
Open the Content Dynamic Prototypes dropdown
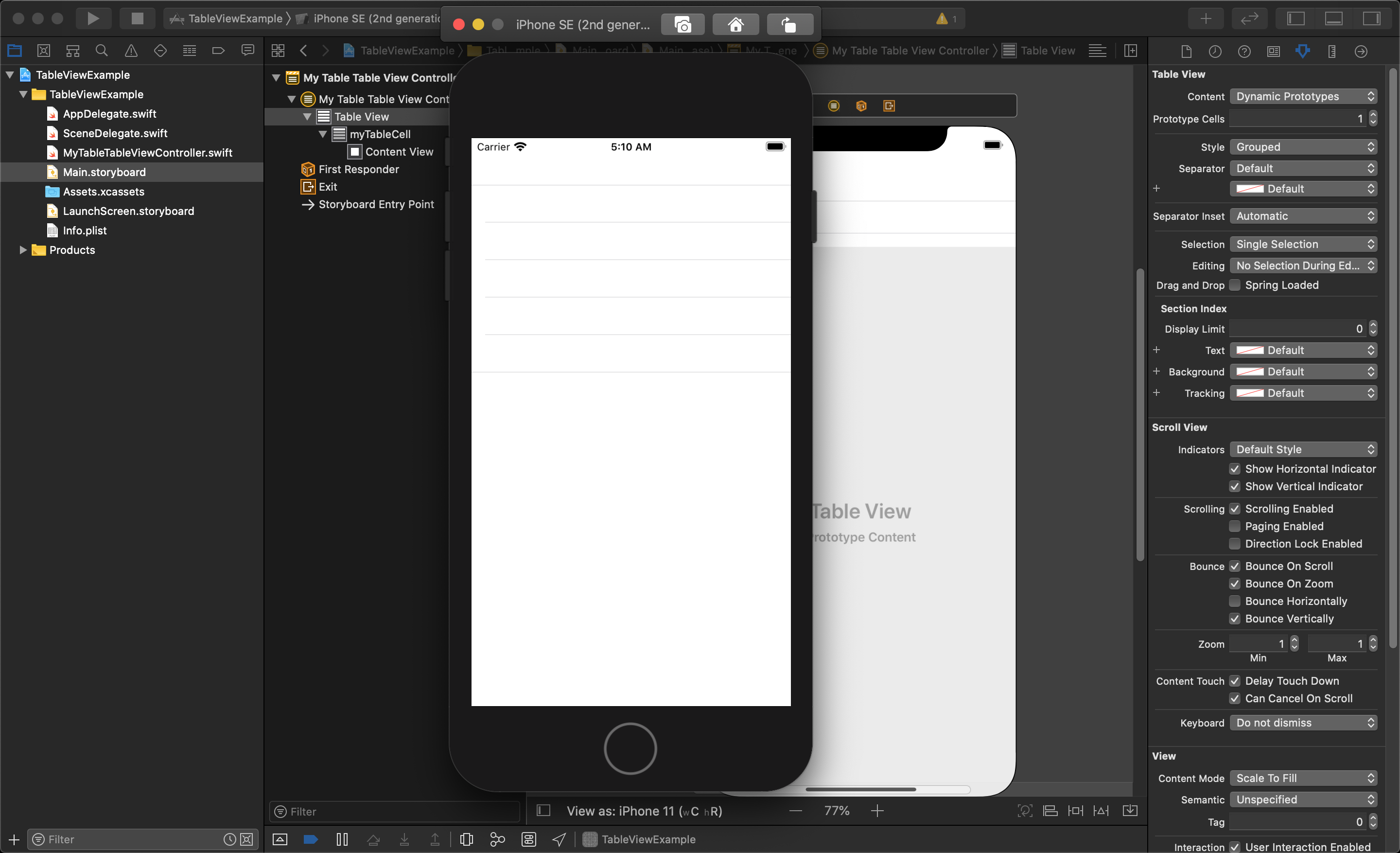point(1303,96)
